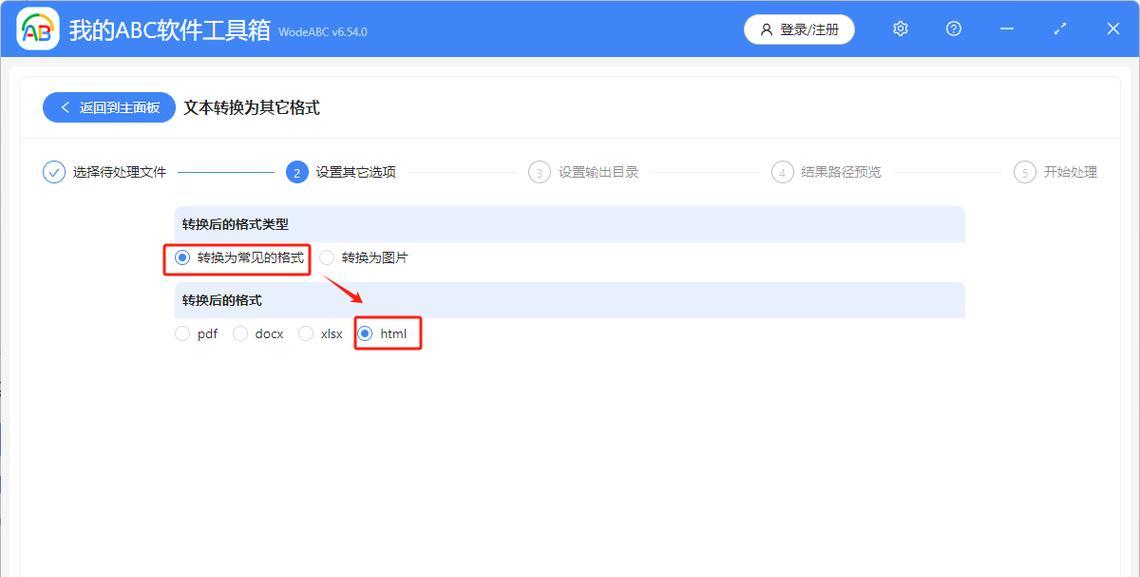
Task: Close the application window
Action: 1113,29
